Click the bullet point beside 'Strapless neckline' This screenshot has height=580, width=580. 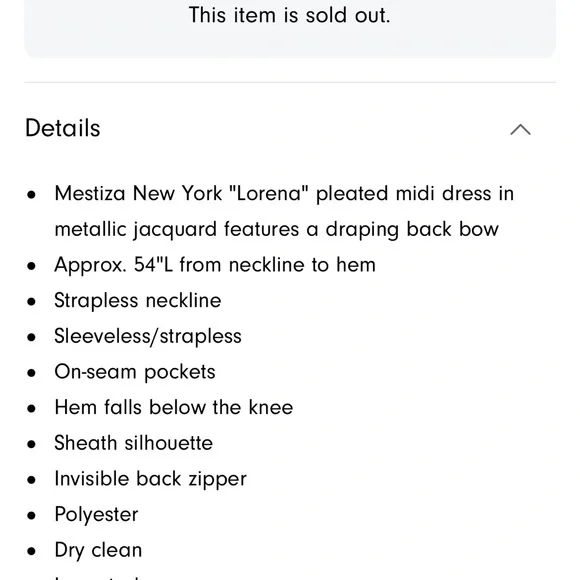click(x=31, y=301)
